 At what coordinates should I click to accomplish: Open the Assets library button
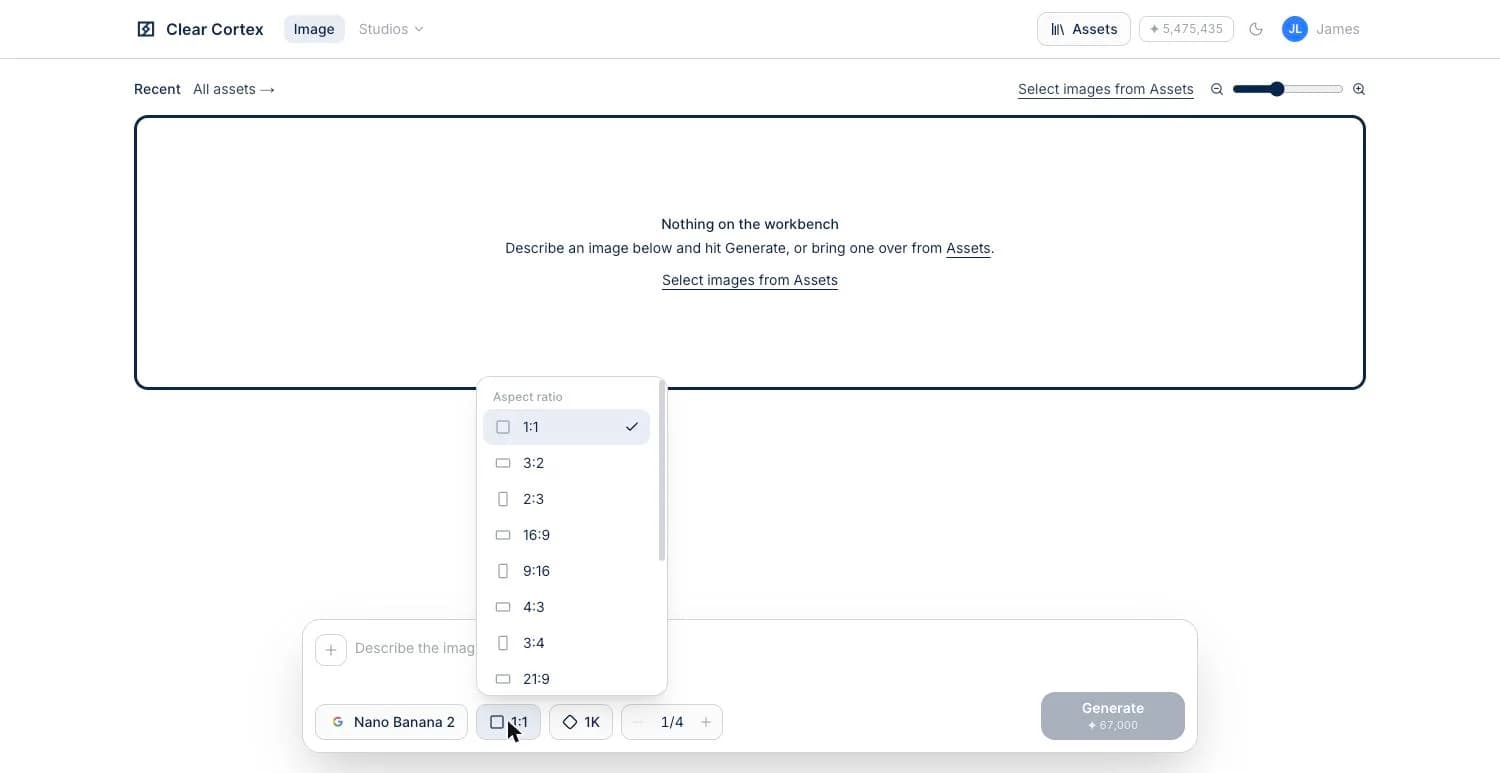click(x=1084, y=29)
